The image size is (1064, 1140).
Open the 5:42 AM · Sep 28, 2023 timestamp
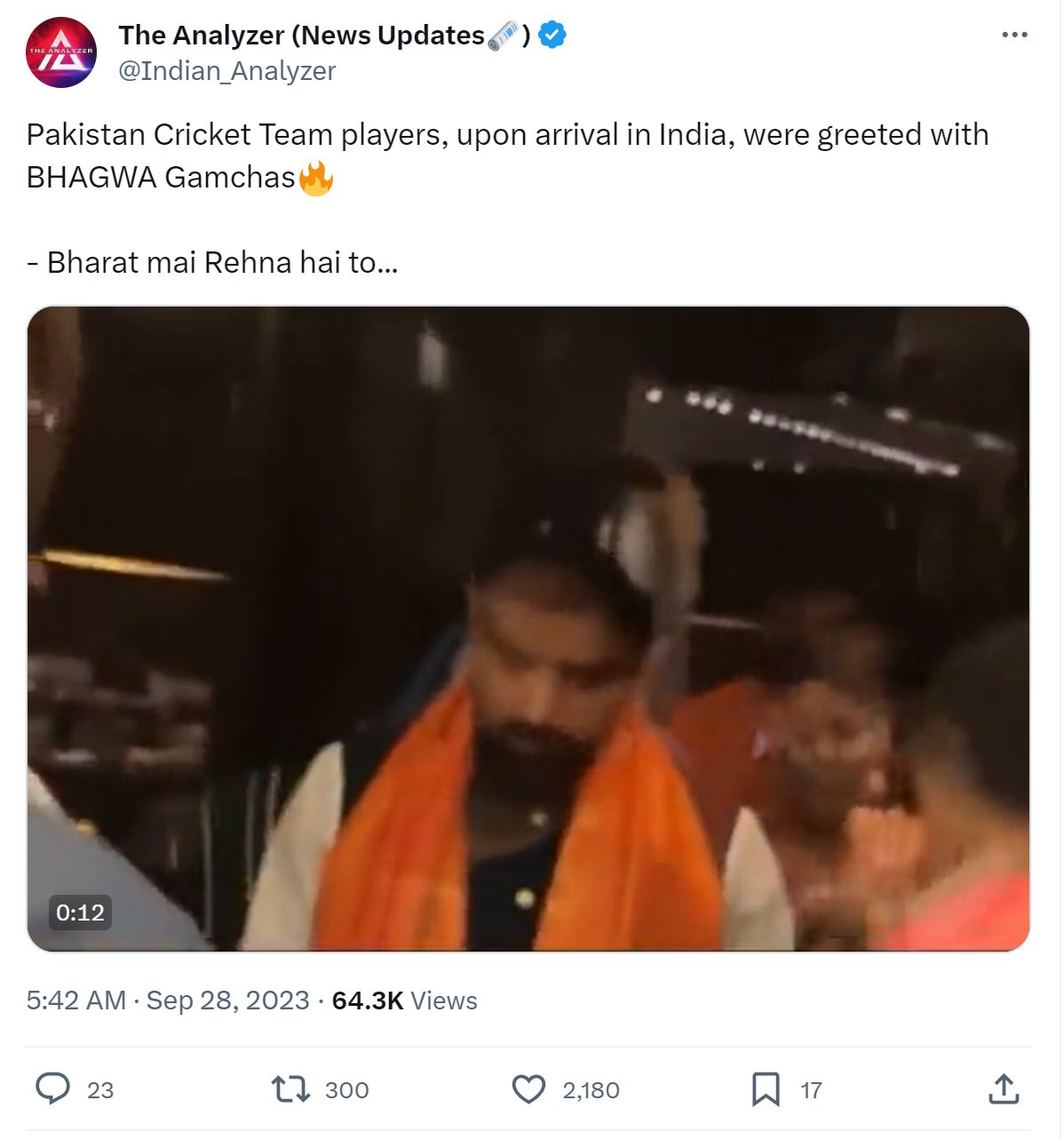click(x=168, y=1000)
